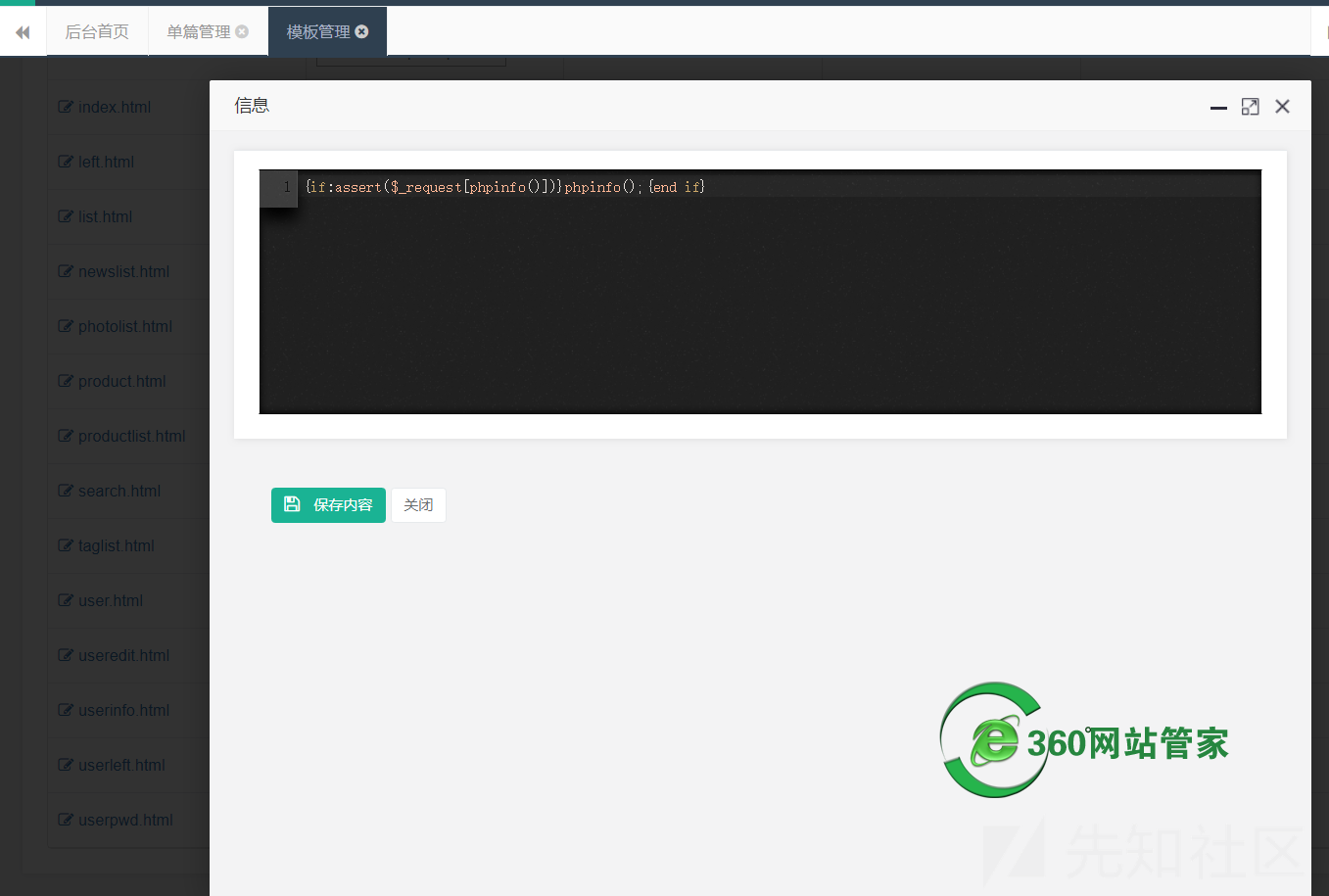The height and width of the screenshot is (896, 1329).
Task: Close the 信息 dialog
Action: tap(1282, 107)
